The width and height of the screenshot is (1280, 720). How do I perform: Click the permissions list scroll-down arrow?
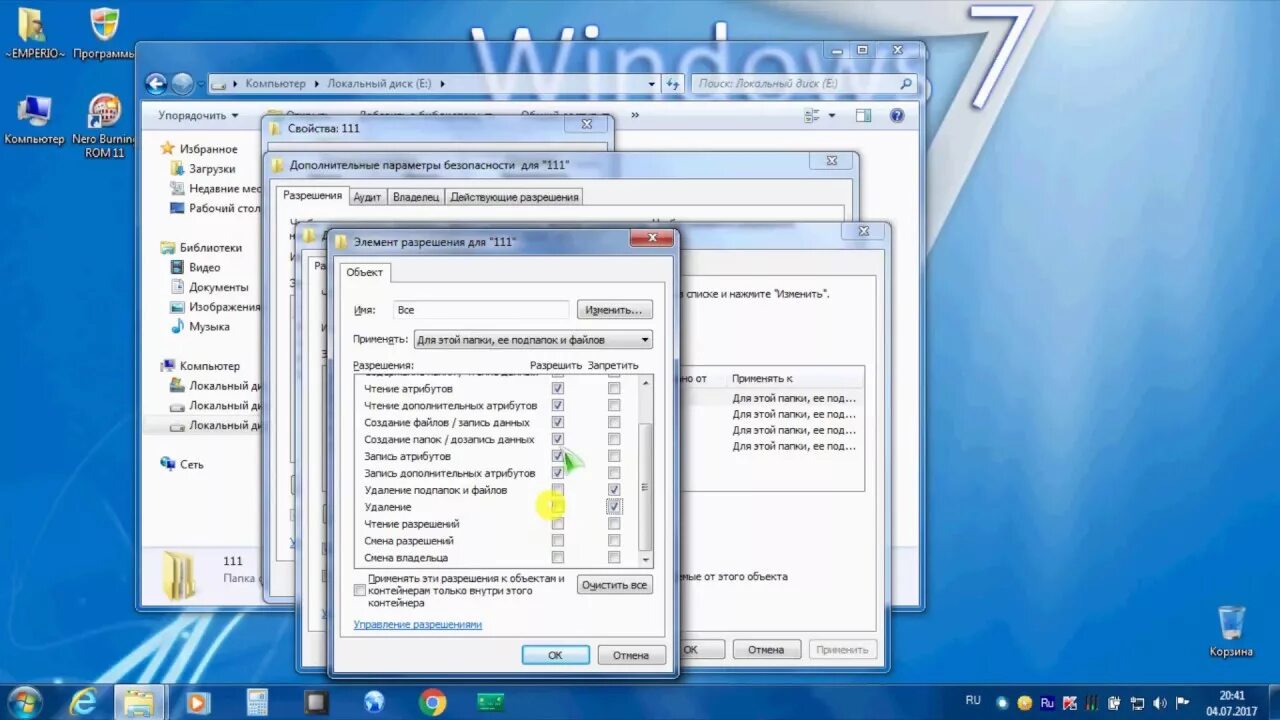pos(645,560)
